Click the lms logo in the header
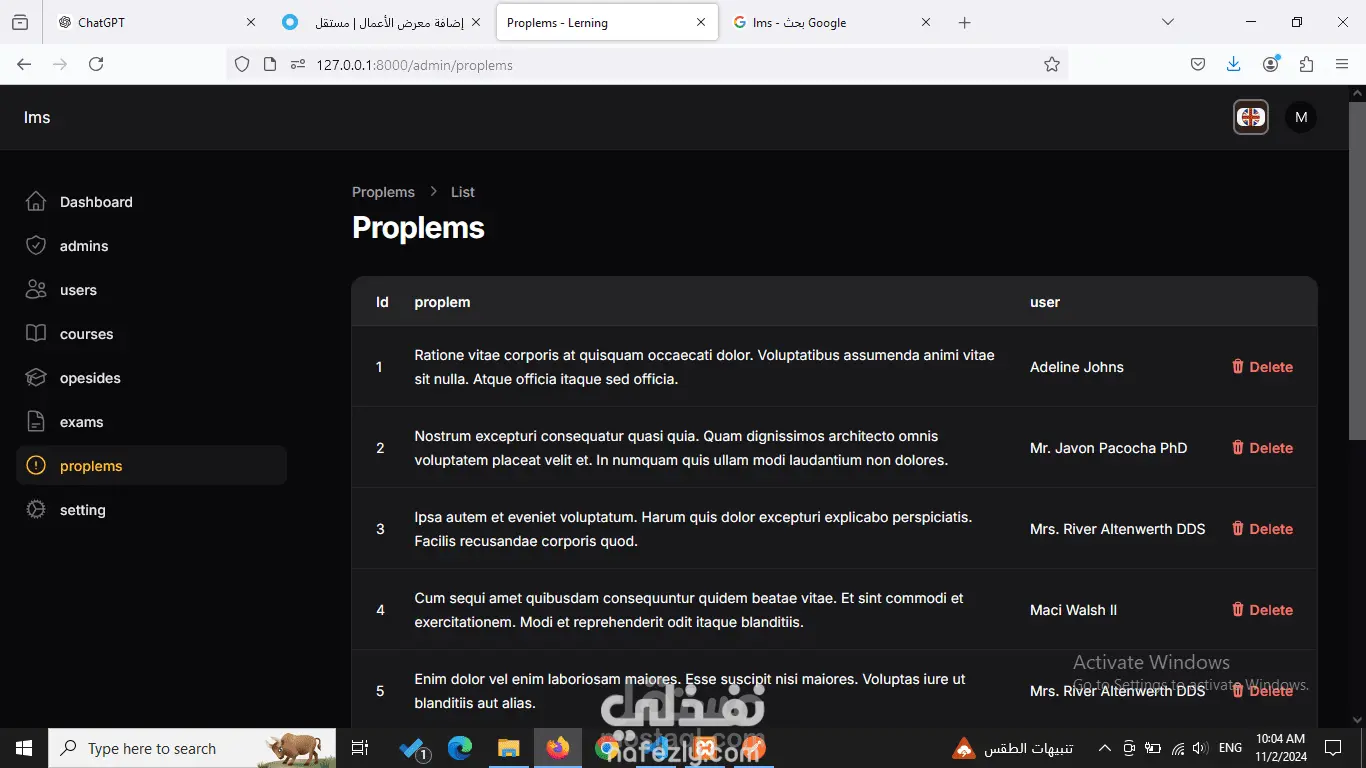 click(x=37, y=117)
